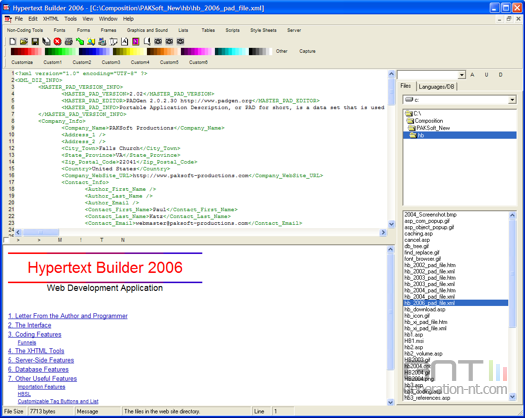
Task: Open the combo box above the Files tab
Action: click(462, 75)
